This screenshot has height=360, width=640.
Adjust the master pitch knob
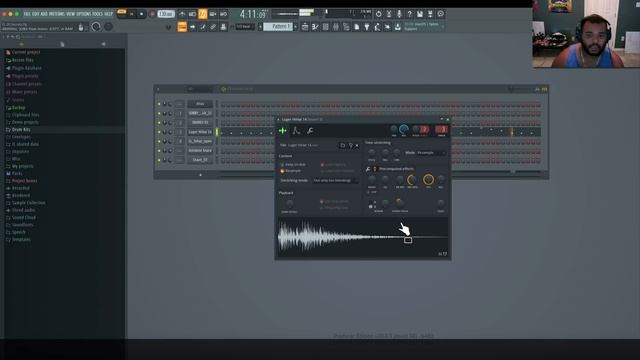tap(108, 27)
